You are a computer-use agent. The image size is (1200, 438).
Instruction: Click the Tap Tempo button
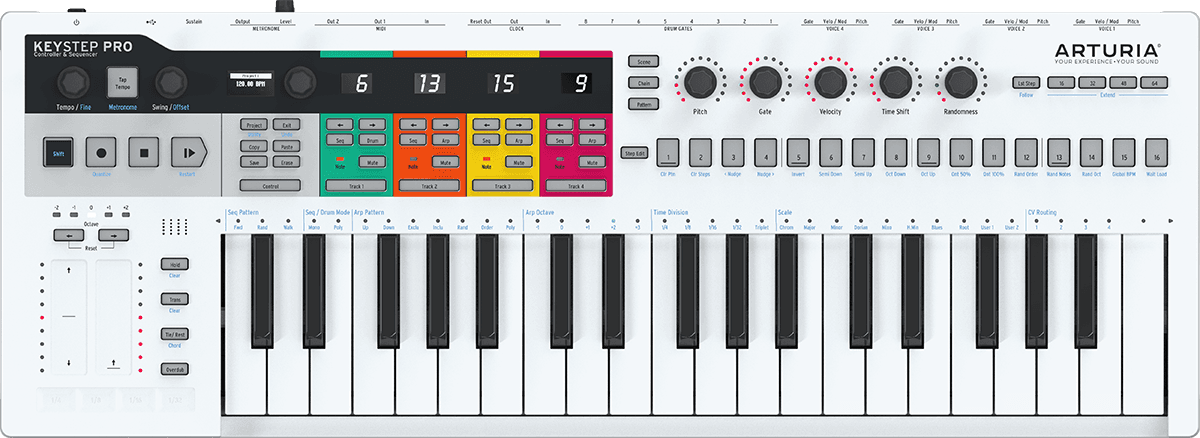pyautogui.click(x=123, y=83)
